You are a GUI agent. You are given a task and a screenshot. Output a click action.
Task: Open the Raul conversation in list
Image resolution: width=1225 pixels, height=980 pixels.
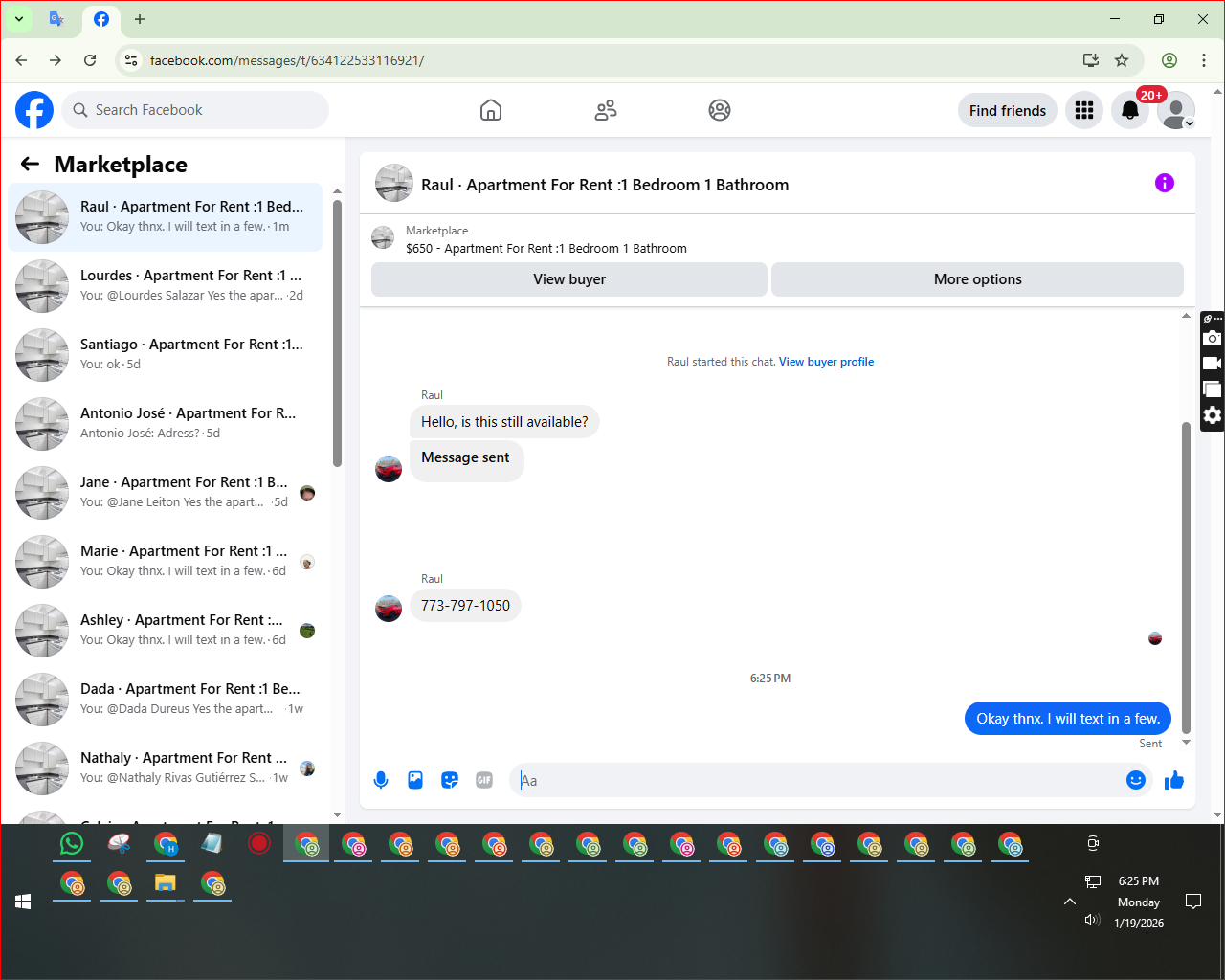click(166, 217)
